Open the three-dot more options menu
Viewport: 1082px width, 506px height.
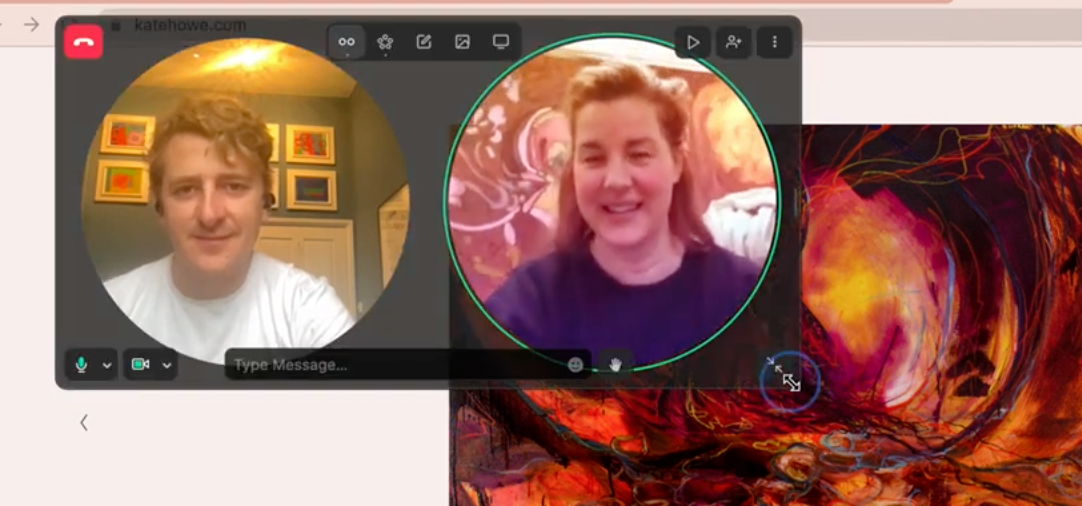coord(774,42)
